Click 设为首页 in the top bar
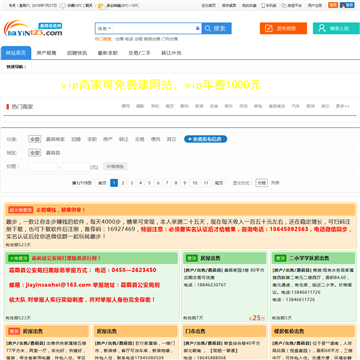 pos(209,5)
